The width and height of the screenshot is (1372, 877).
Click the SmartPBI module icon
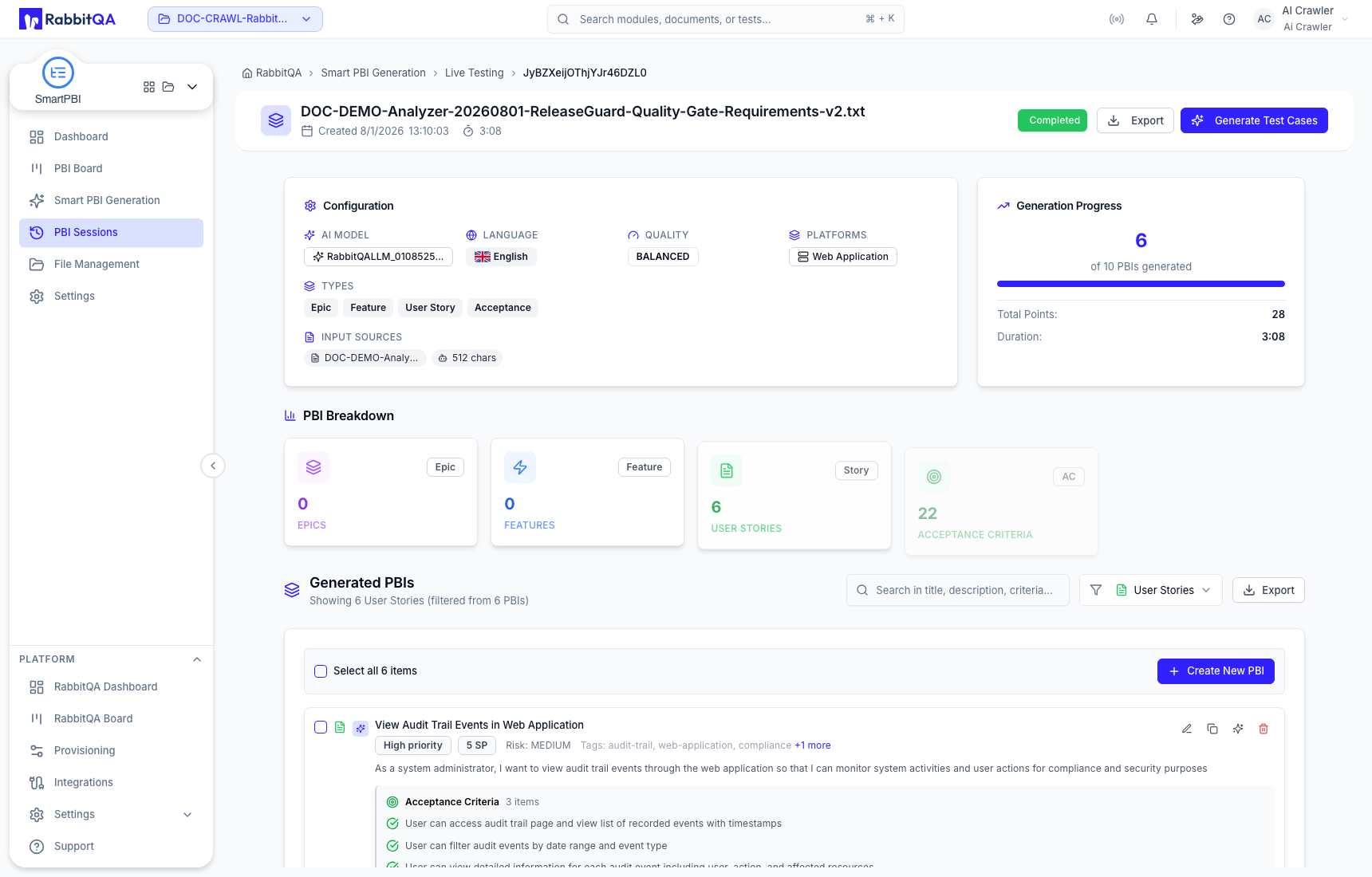[x=58, y=73]
